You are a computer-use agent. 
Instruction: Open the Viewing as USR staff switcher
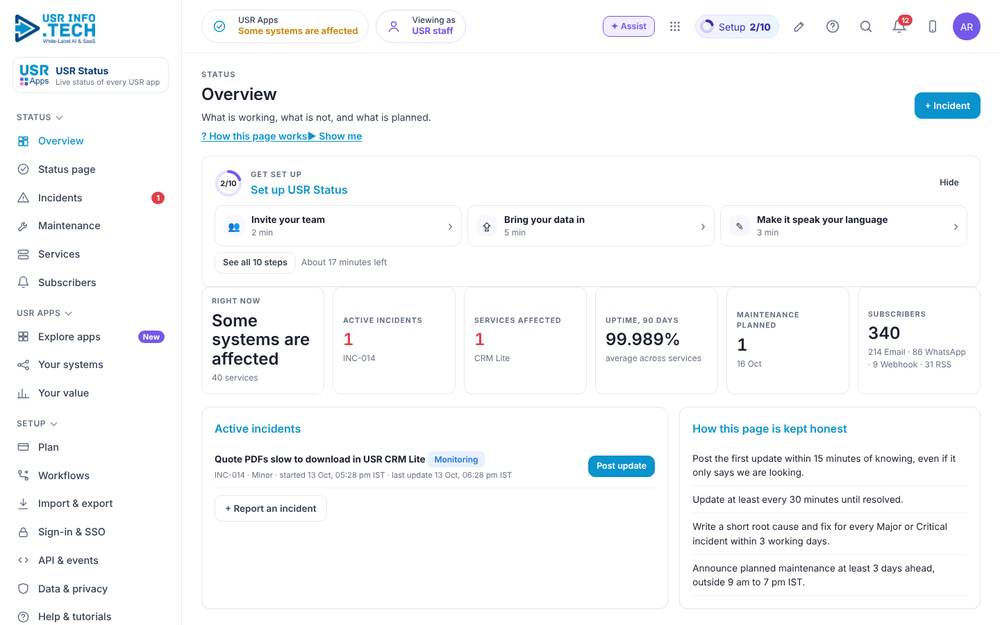point(421,26)
